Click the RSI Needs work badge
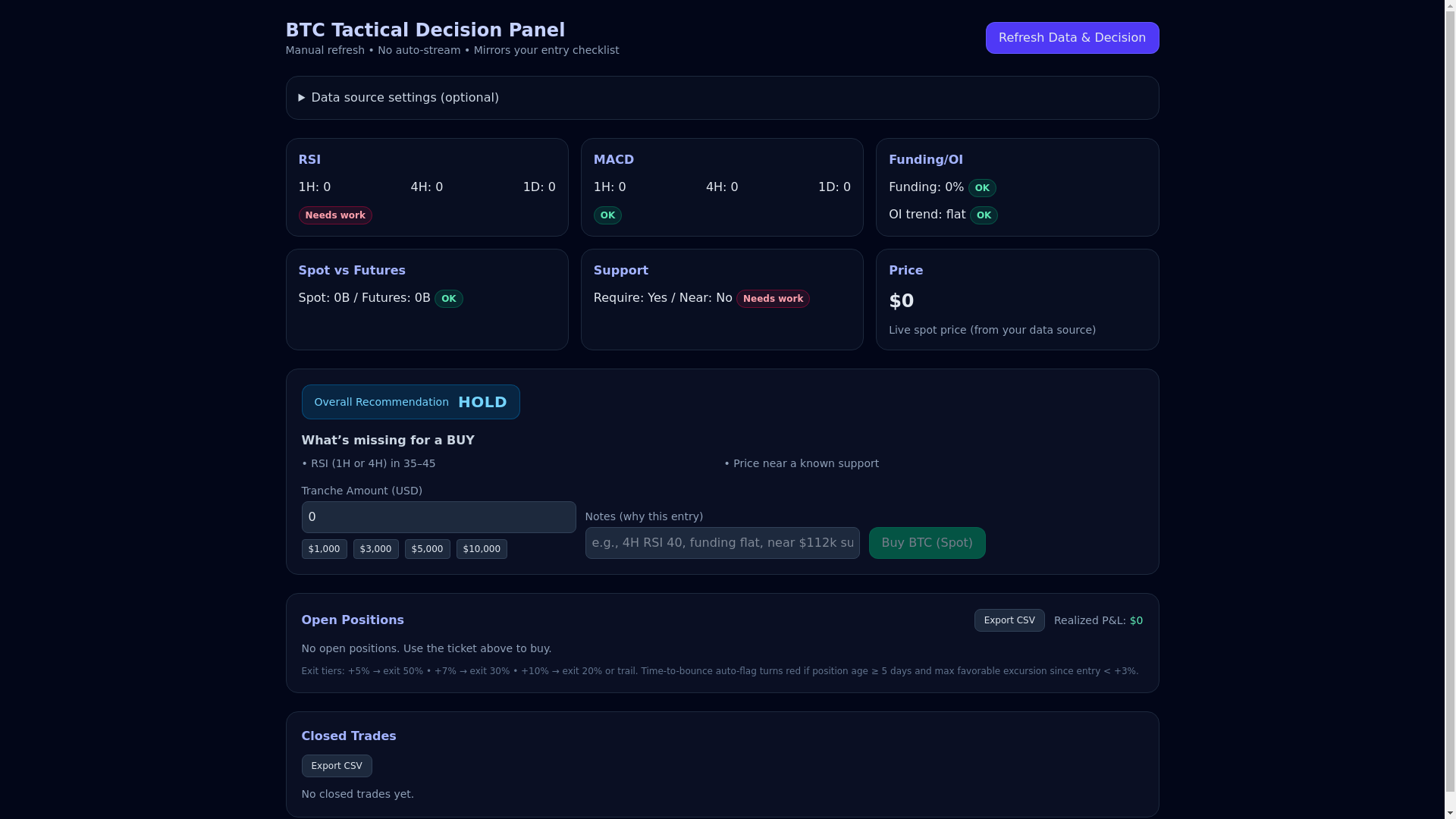Viewport: 1456px width, 819px height. pyautogui.click(x=335, y=215)
